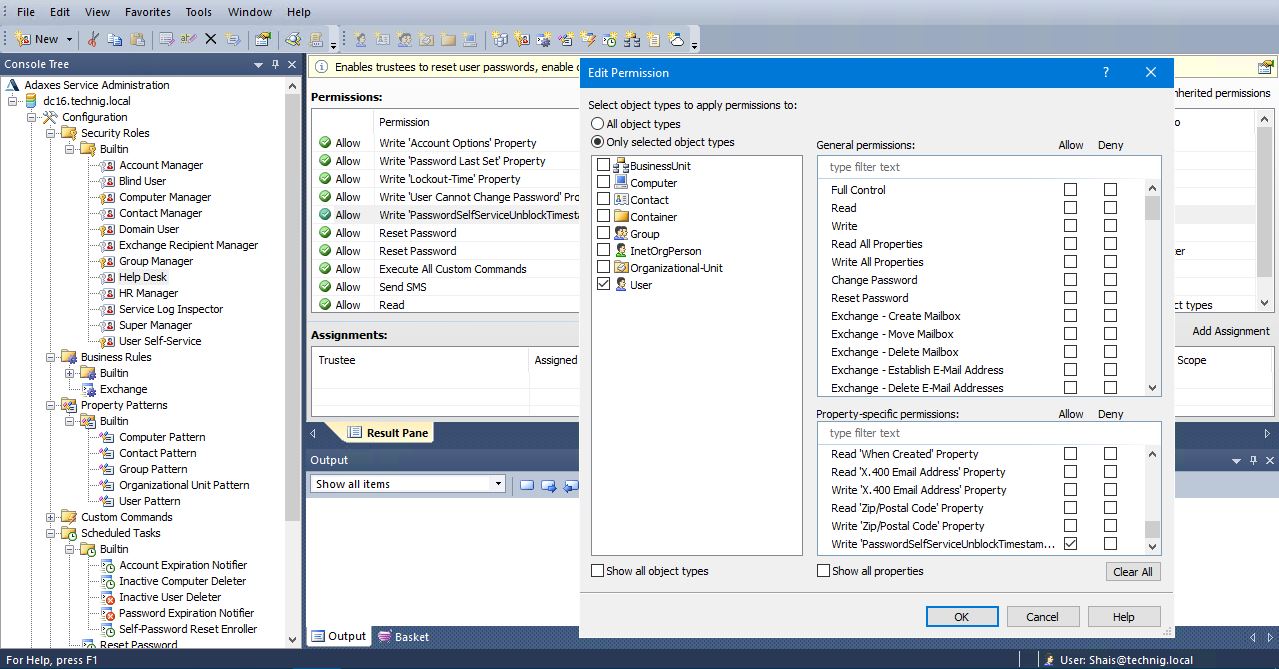Open Console Tree panel dropdown arrow
Image resolution: width=1279 pixels, height=669 pixels.
[259, 64]
